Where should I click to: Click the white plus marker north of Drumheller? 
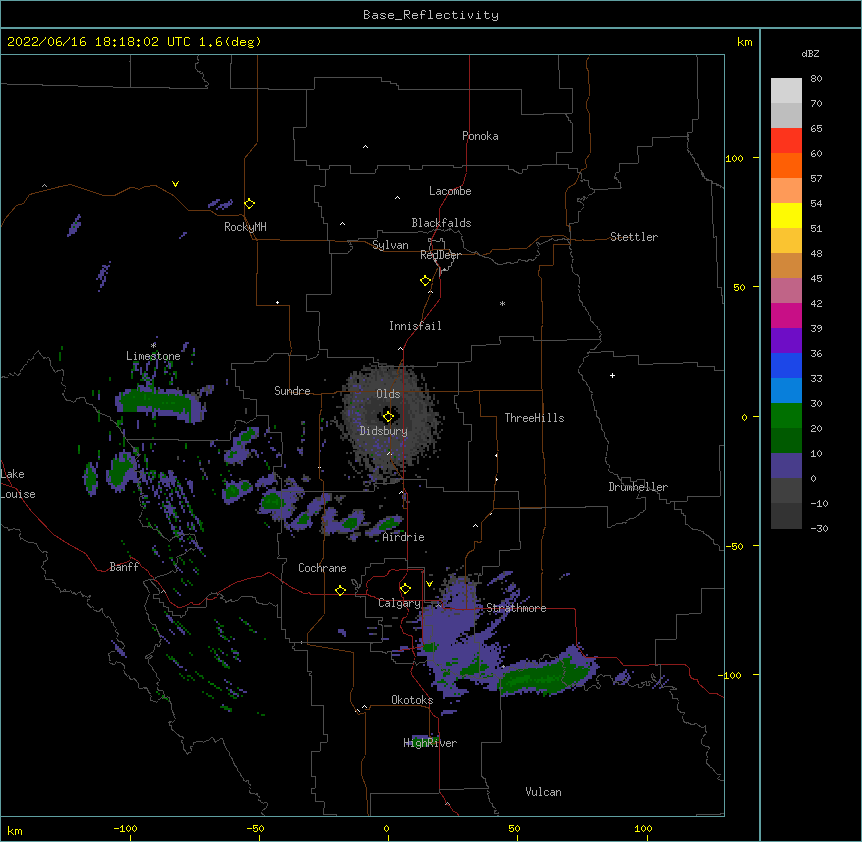(x=612, y=375)
